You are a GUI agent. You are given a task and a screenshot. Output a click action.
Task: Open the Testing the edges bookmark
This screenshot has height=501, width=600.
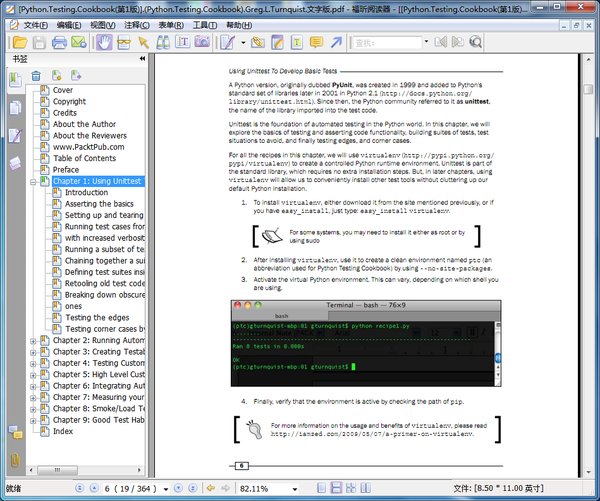click(x=97, y=317)
